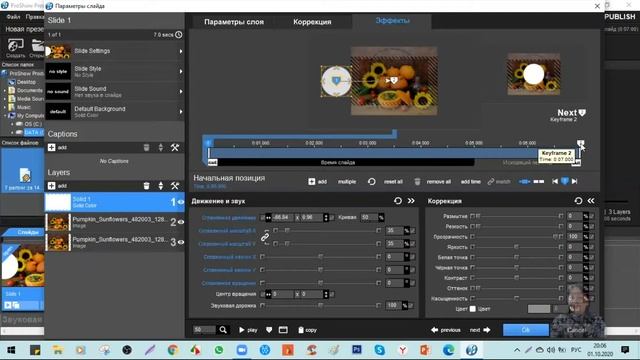The width and height of the screenshot is (640, 360).
Task: Click the Layers reorder up/down arrows
Action: 161,186
